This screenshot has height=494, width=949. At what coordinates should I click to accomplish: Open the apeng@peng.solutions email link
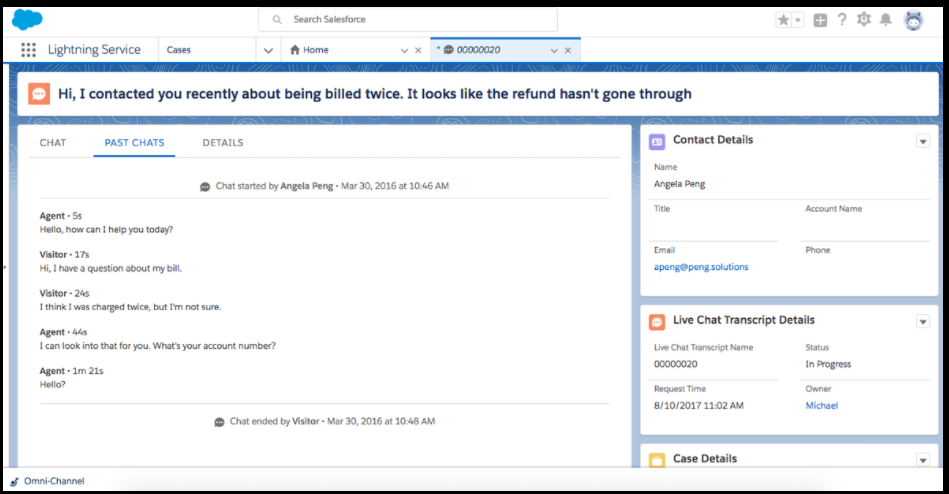pos(701,267)
